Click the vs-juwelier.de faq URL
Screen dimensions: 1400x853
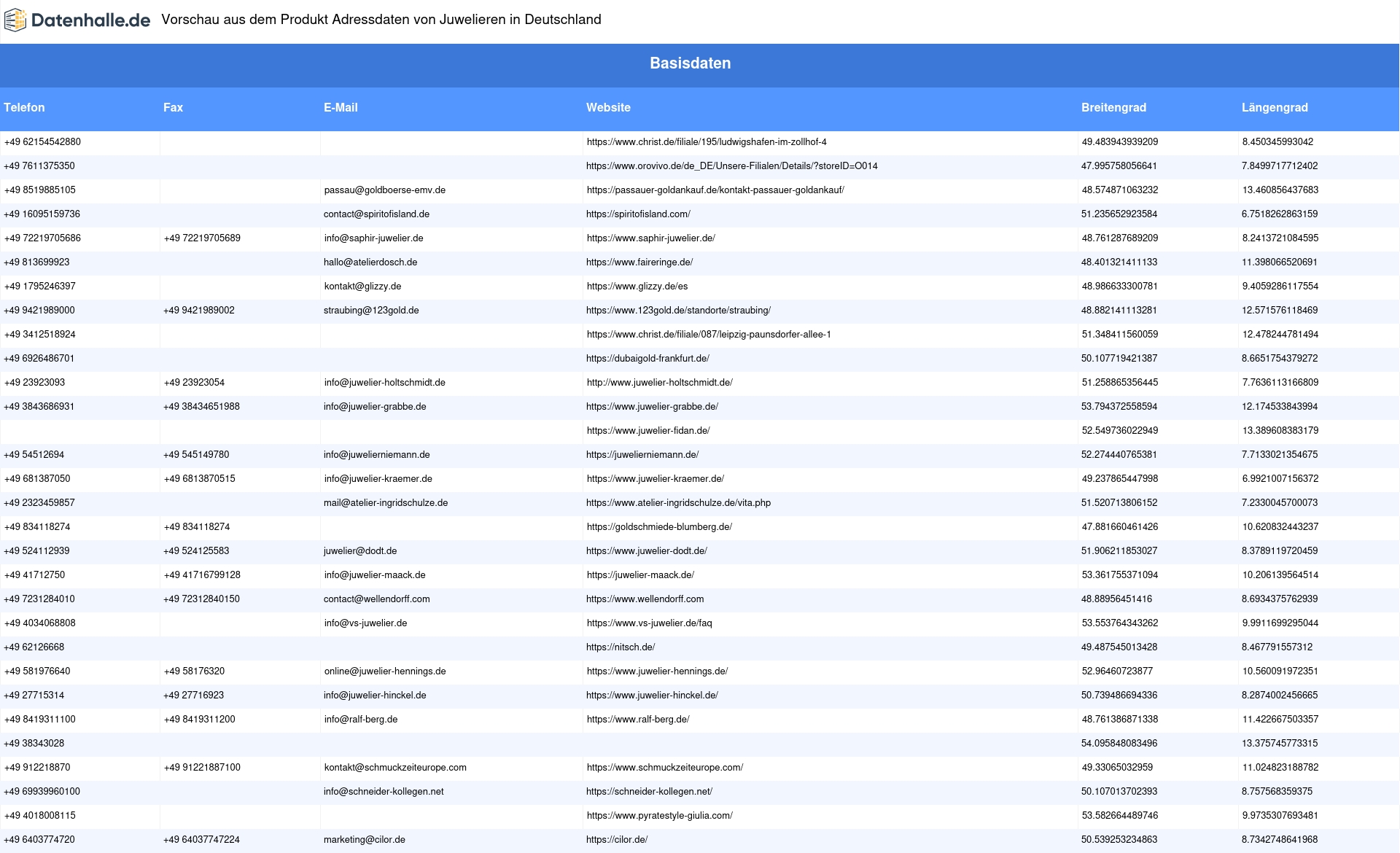pos(649,623)
